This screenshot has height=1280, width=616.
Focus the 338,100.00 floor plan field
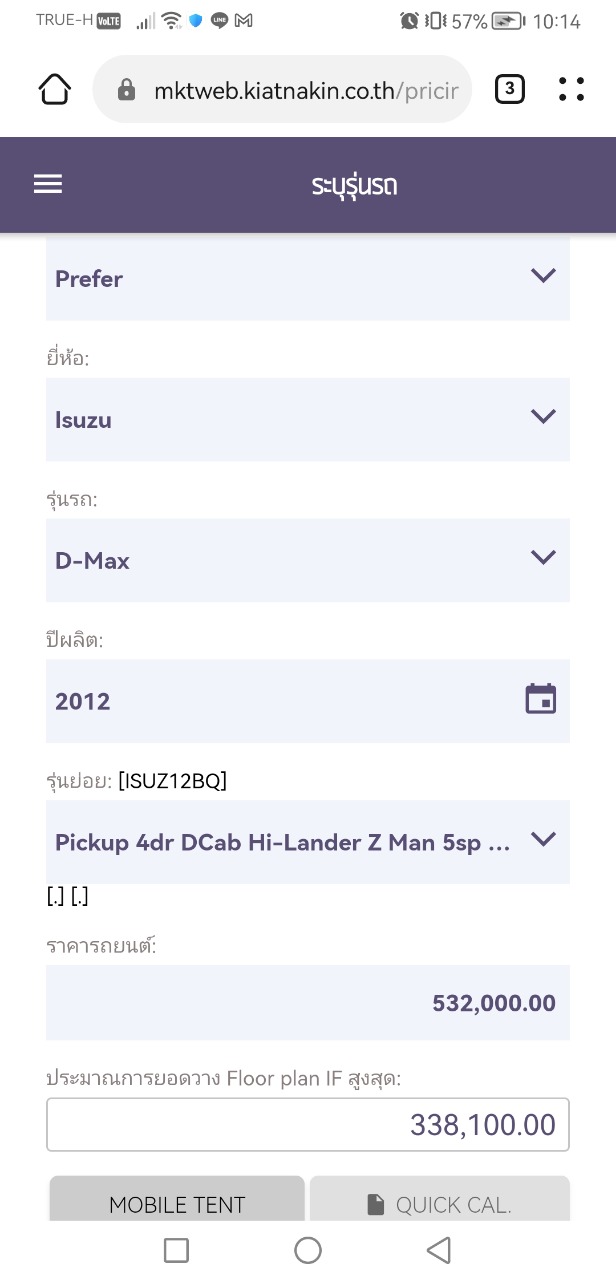(x=307, y=1125)
